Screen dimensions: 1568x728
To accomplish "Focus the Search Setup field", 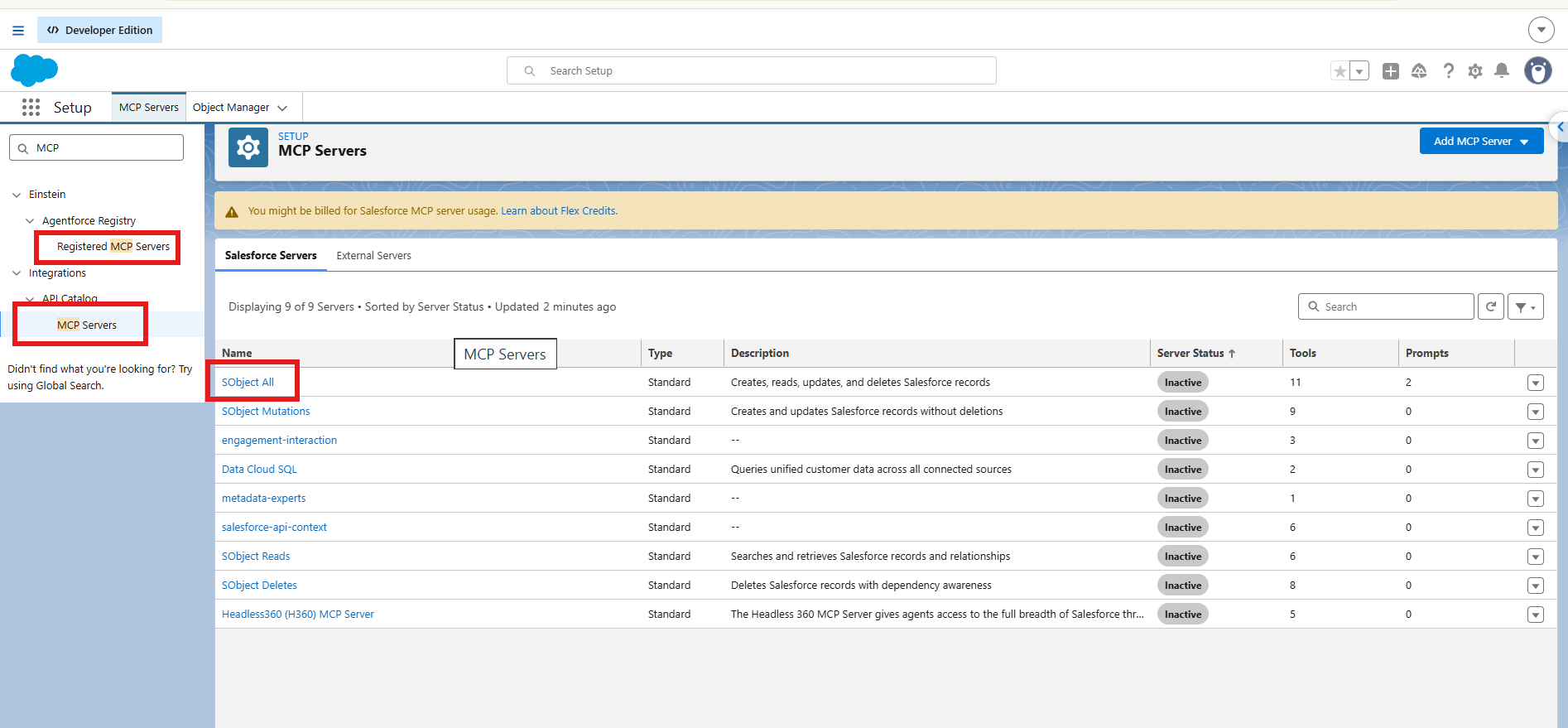I will tap(752, 70).
